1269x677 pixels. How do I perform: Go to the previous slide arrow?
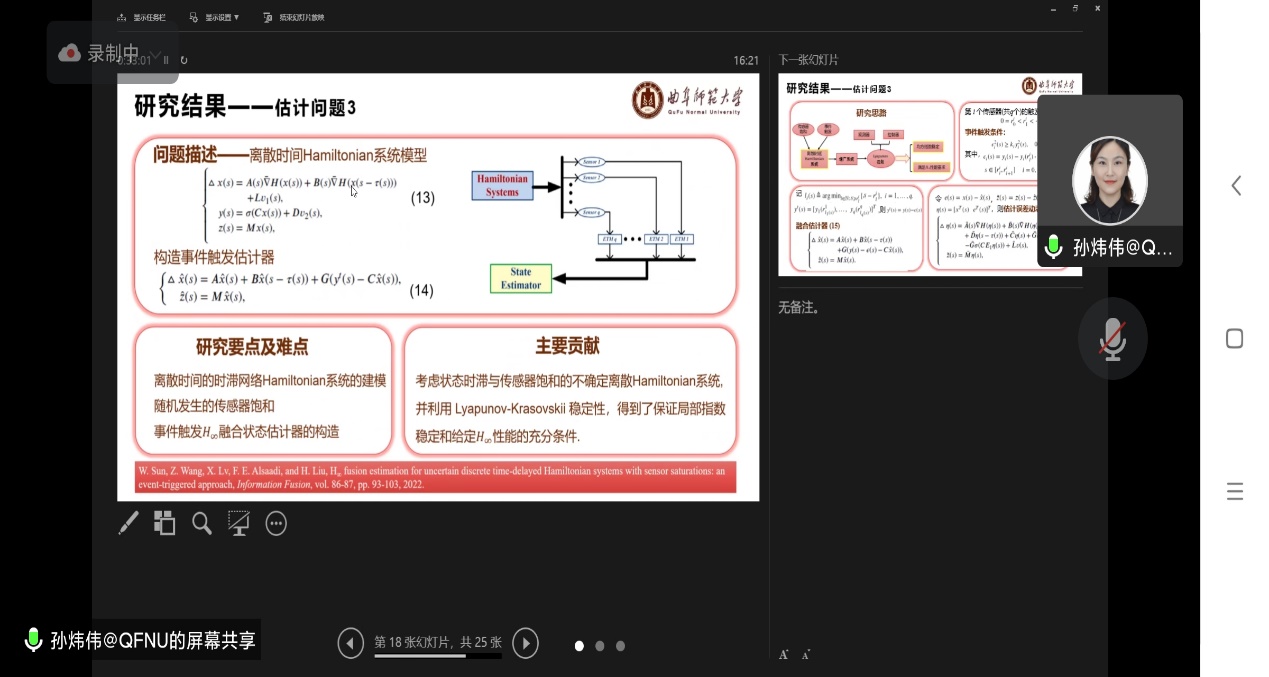point(351,643)
